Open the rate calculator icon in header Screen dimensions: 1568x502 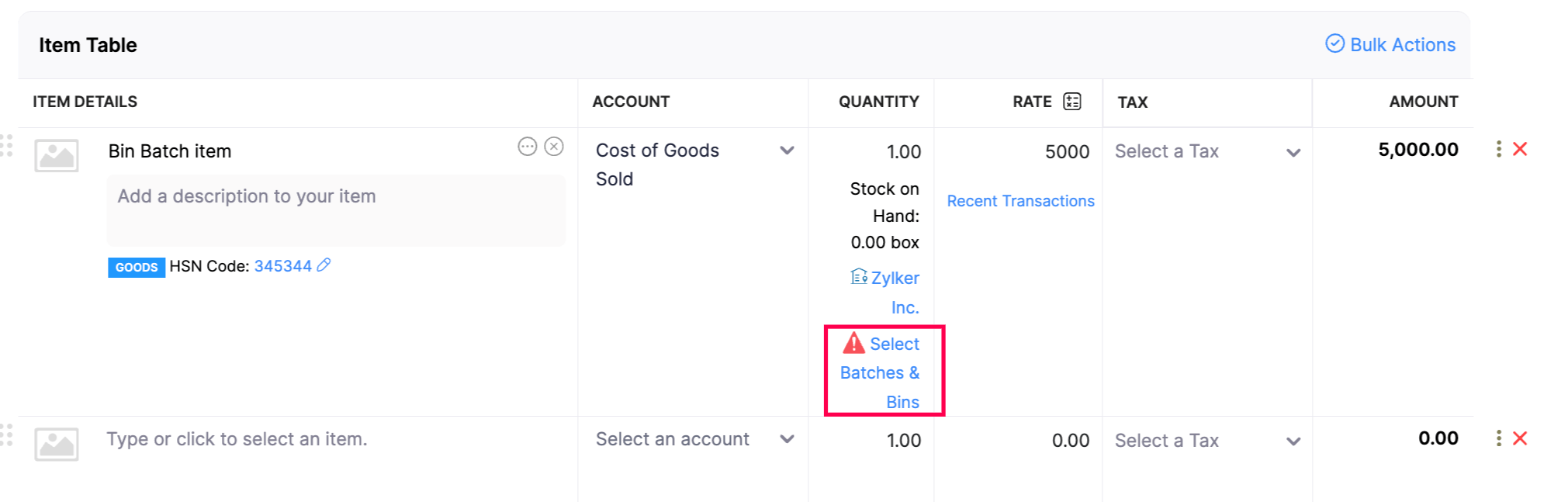pyautogui.click(x=1072, y=102)
